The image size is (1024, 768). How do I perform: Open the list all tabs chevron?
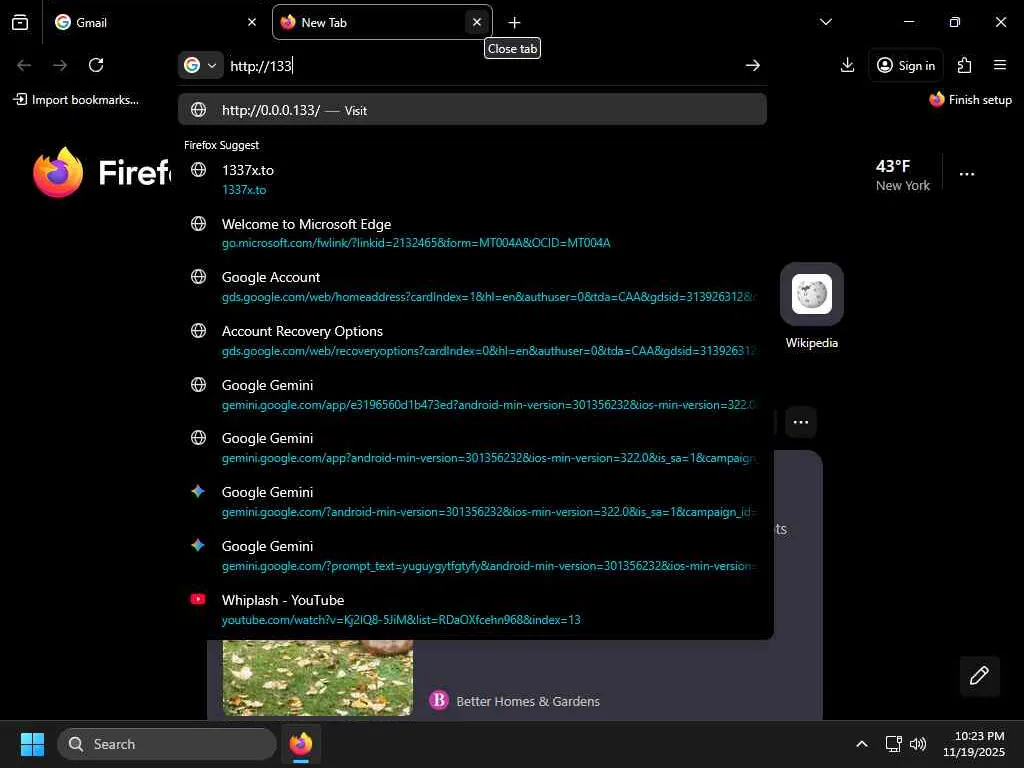pos(825,22)
